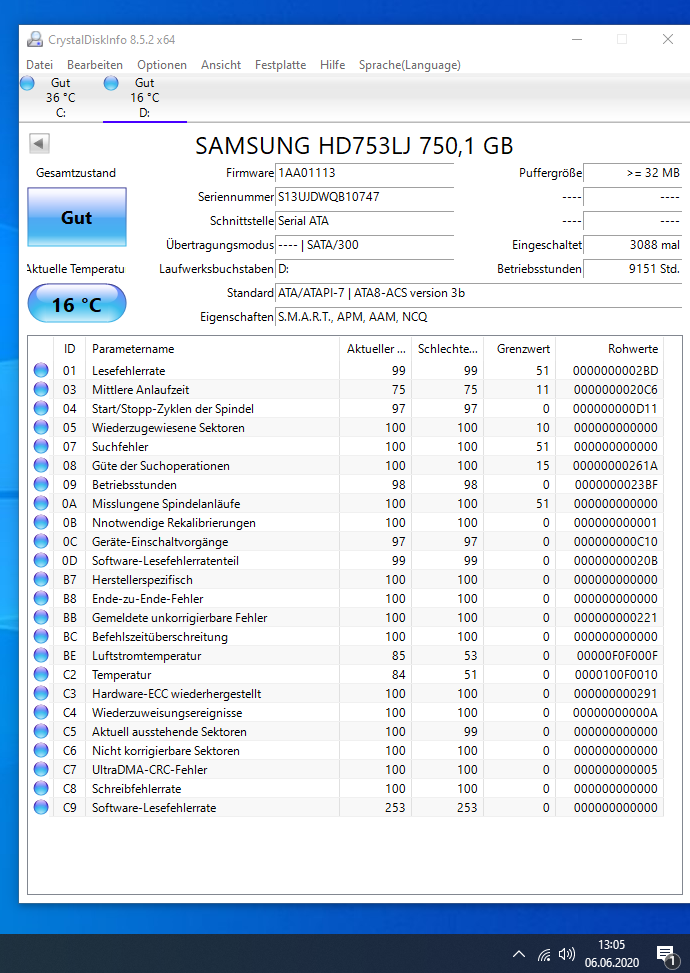Click the Betriebsstunden value 9151 Std.
Viewport: 690px width, 973px height.
click(x=633, y=269)
